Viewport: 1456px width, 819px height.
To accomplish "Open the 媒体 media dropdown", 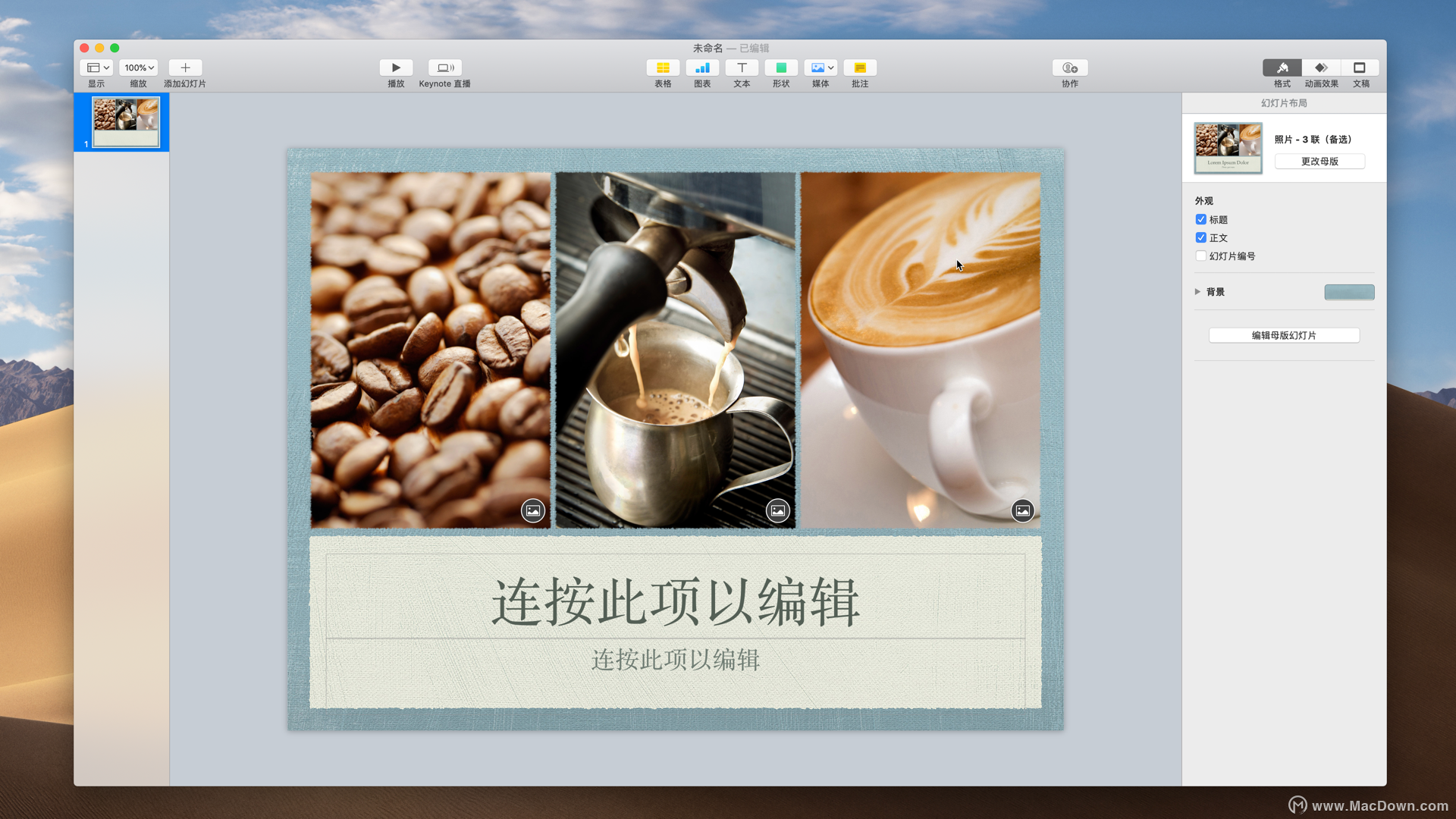I will pos(821,67).
